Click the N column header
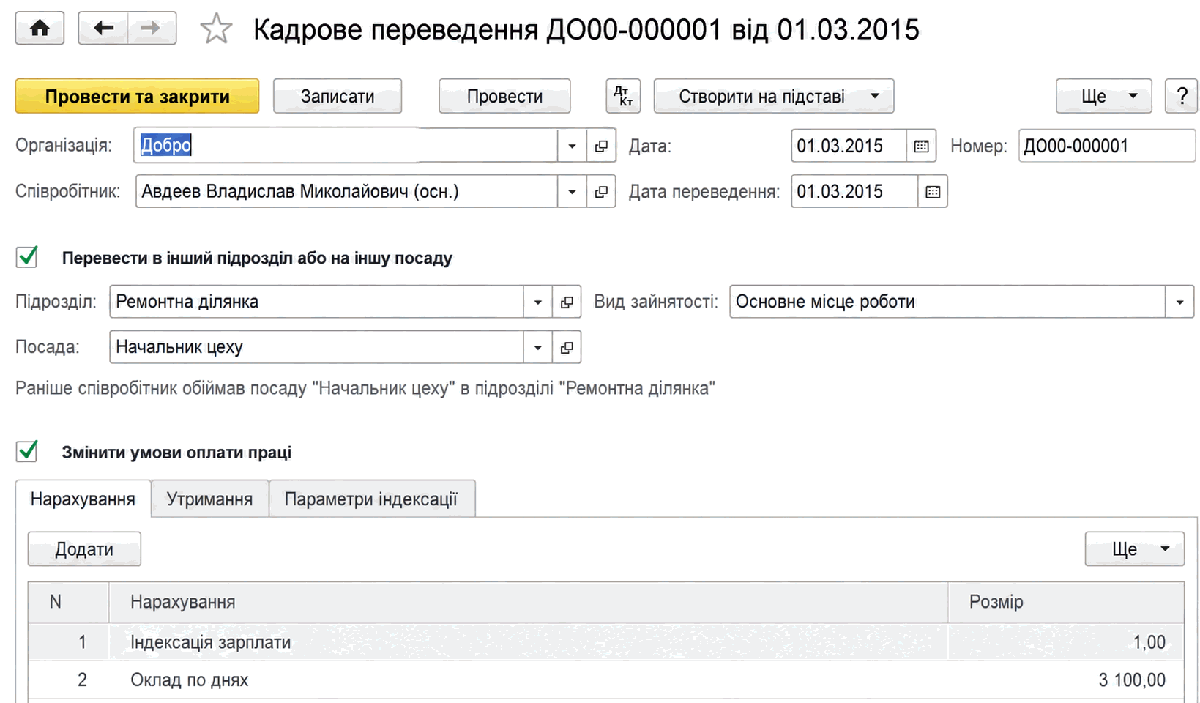 [68, 602]
